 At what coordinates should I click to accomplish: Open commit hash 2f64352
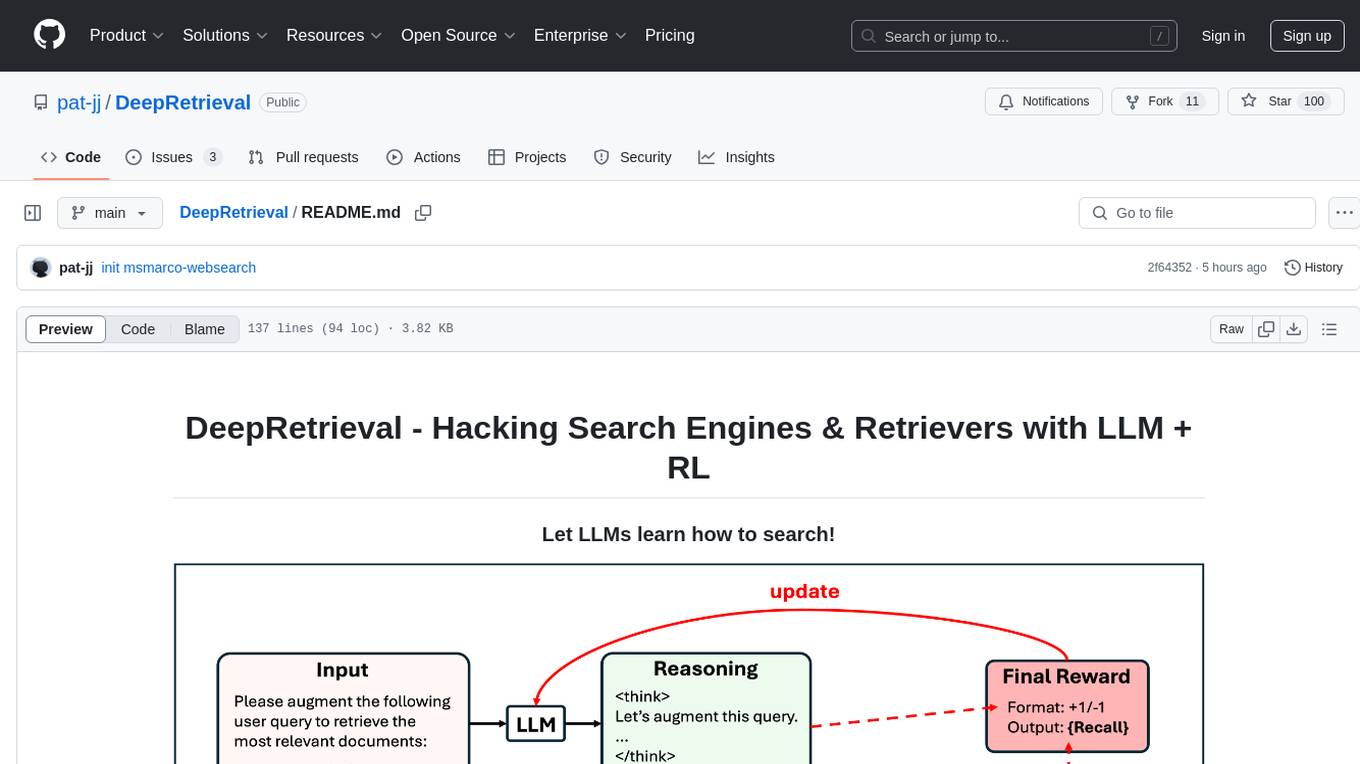[x=1169, y=267]
